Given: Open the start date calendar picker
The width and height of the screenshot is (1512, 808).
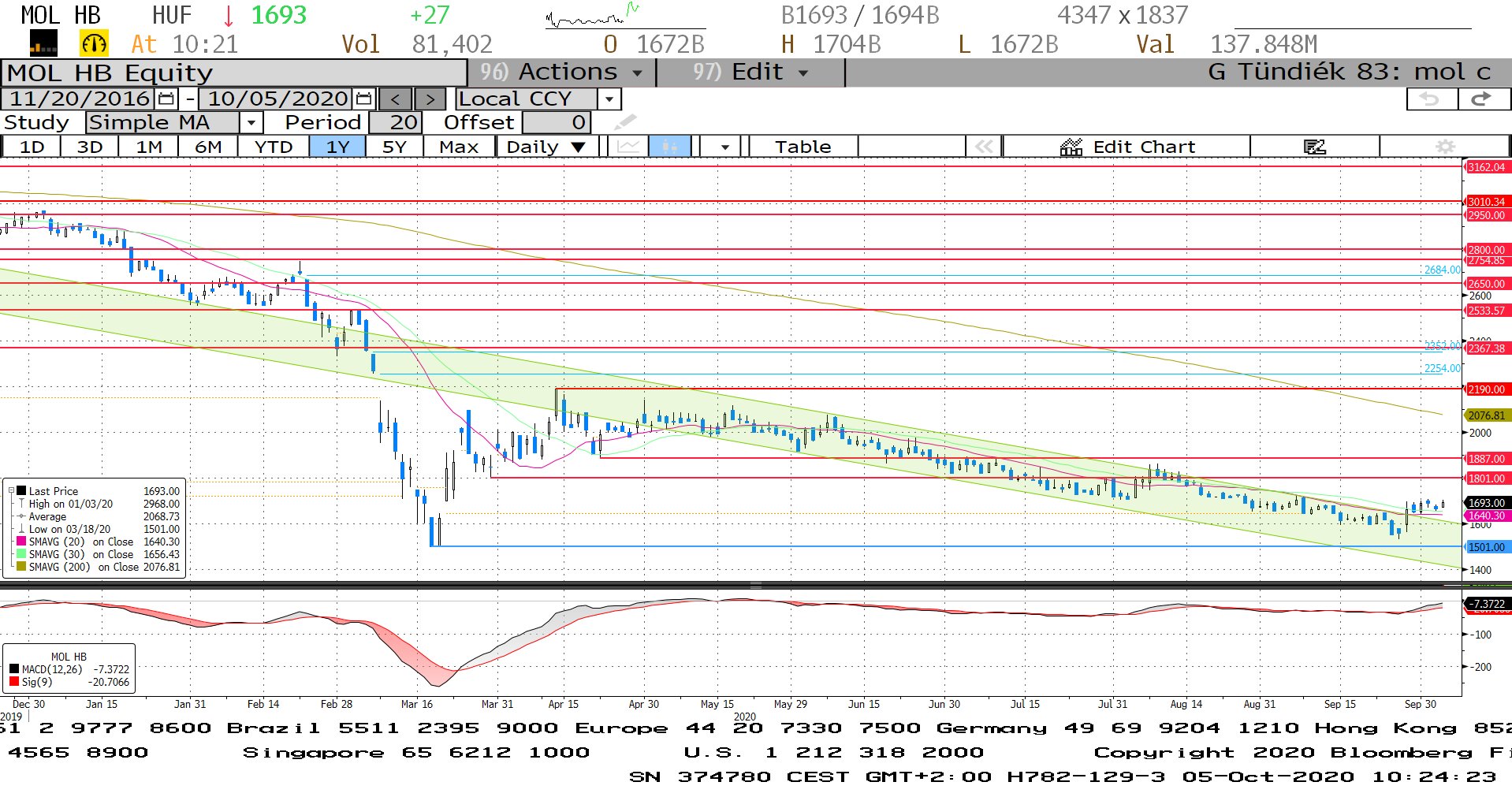Looking at the screenshot, I should 166,99.
